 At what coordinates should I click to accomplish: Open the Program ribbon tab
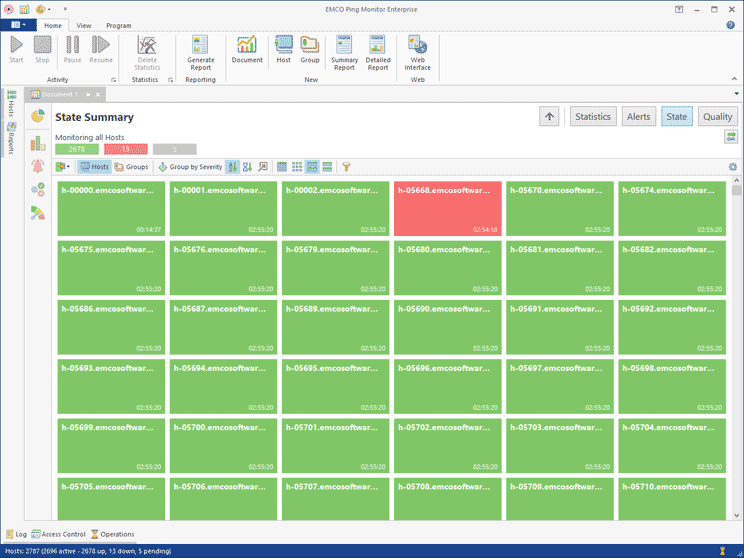(x=118, y=25)
